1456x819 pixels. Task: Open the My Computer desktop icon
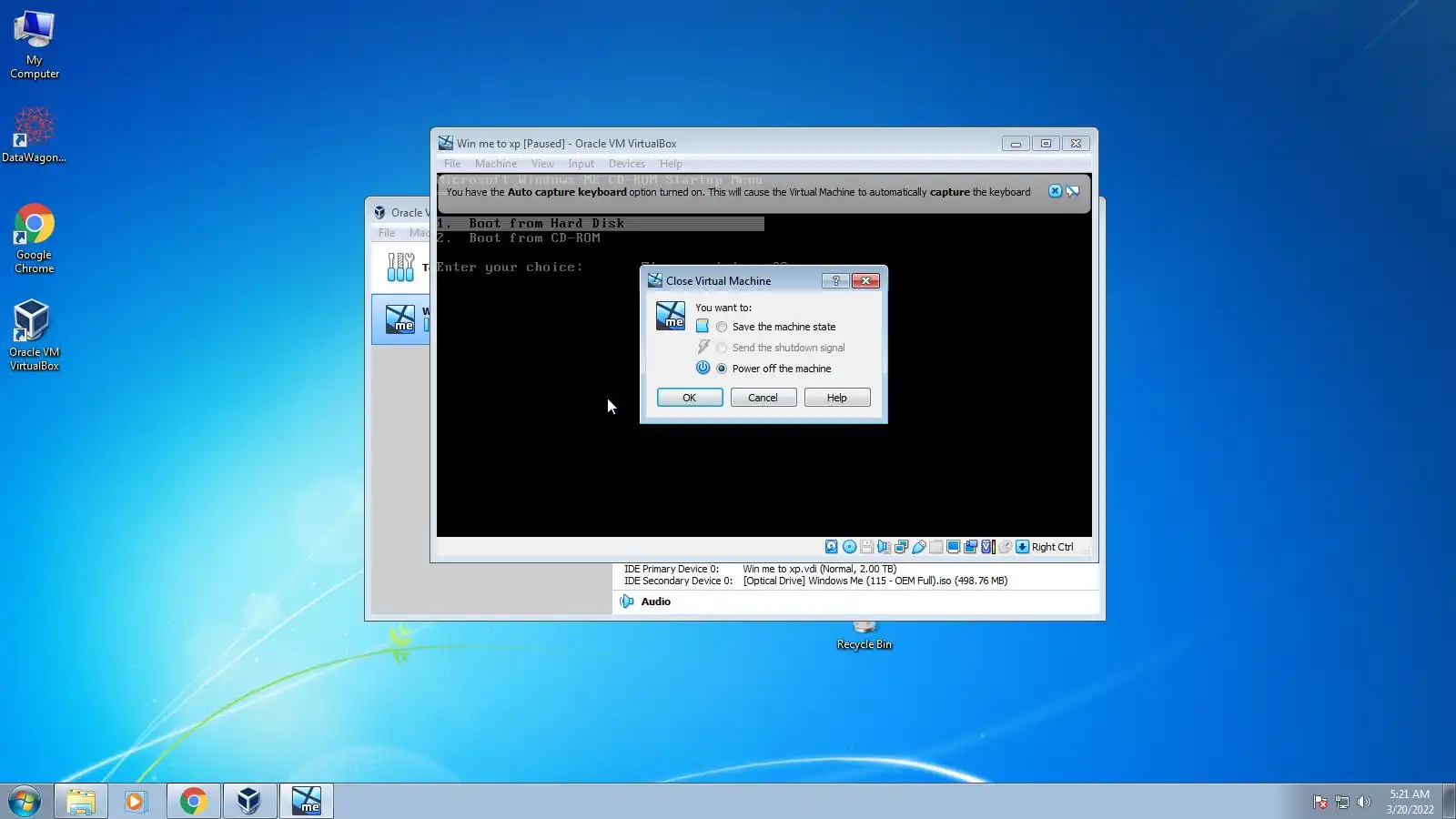coord(35,44)
